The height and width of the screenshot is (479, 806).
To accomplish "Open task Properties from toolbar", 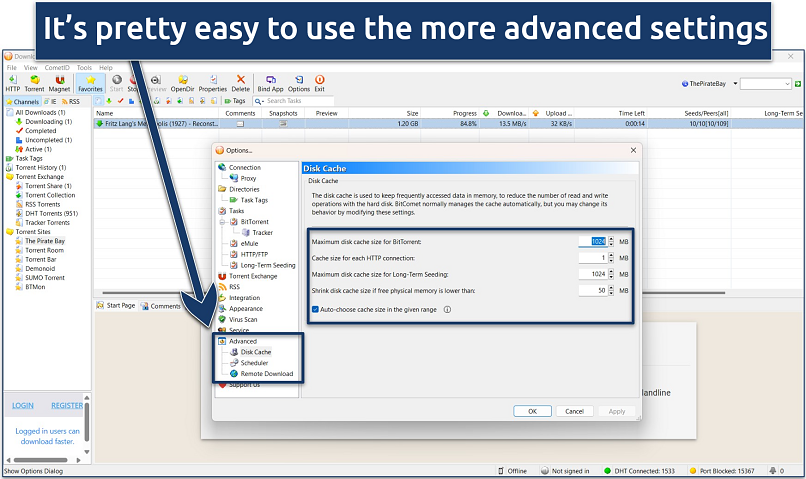I will click(213, 84).
